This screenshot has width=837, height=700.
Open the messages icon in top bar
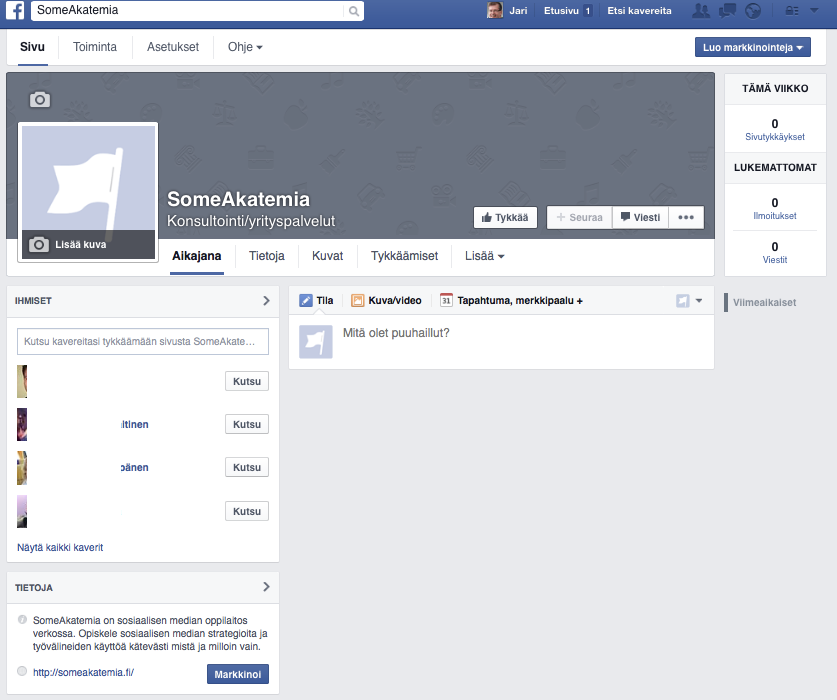click(x=727, y=11)
